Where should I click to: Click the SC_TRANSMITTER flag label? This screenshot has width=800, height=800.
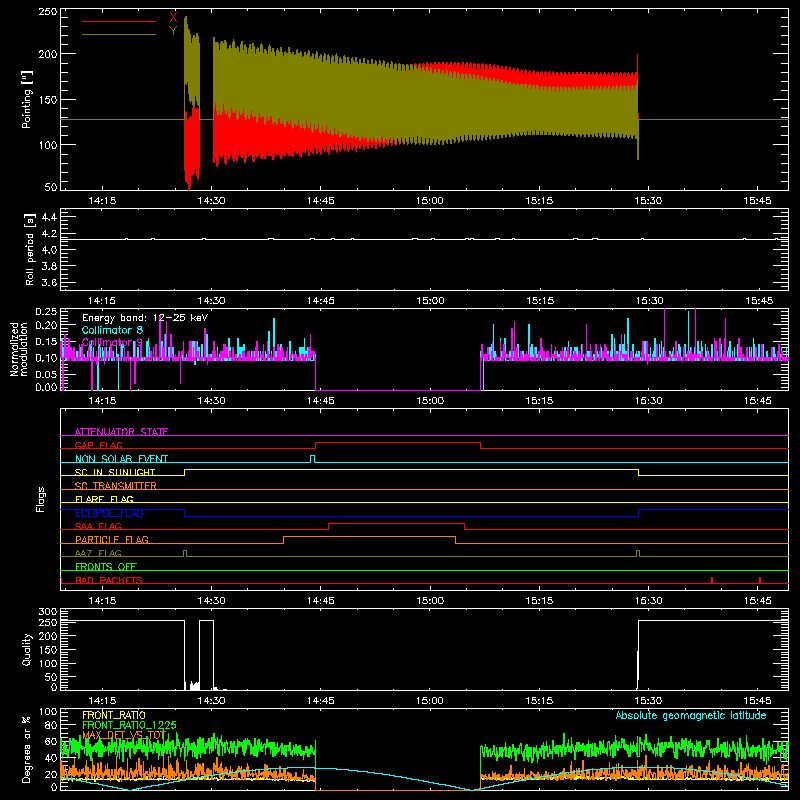(116, 486)
